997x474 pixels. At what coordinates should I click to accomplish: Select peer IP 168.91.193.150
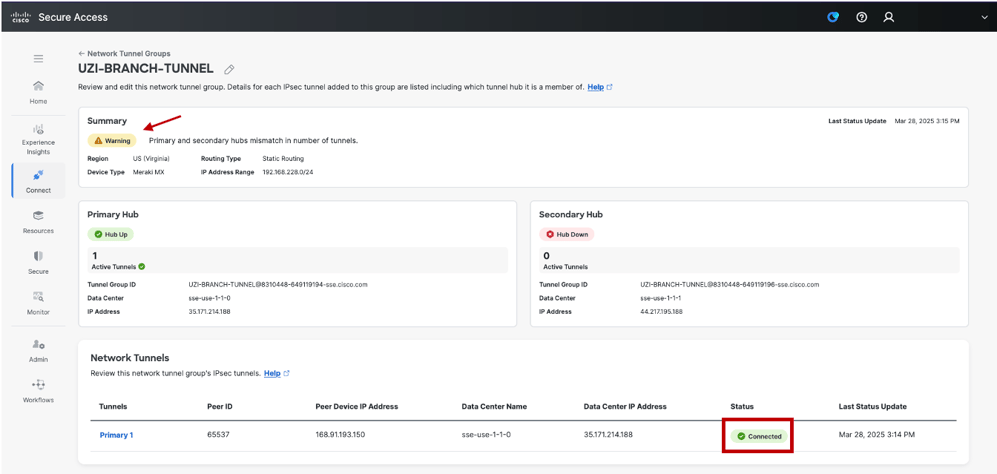340,435
